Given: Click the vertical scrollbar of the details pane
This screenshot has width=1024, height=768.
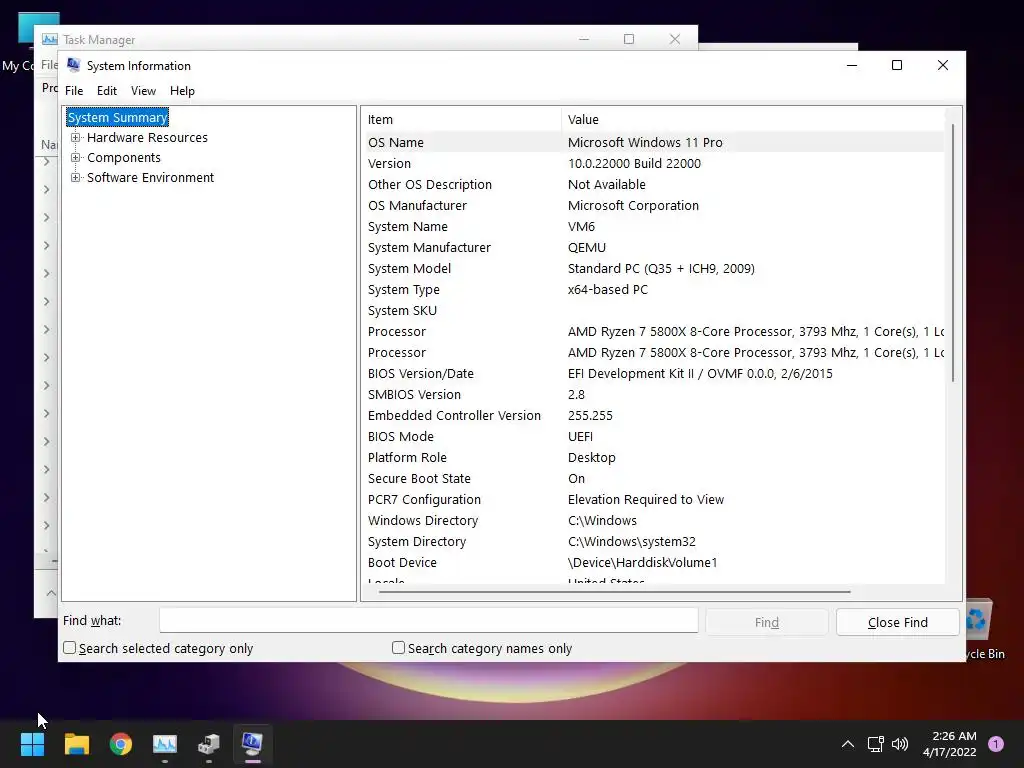Looking at the screenshot, I should [953, 253].
